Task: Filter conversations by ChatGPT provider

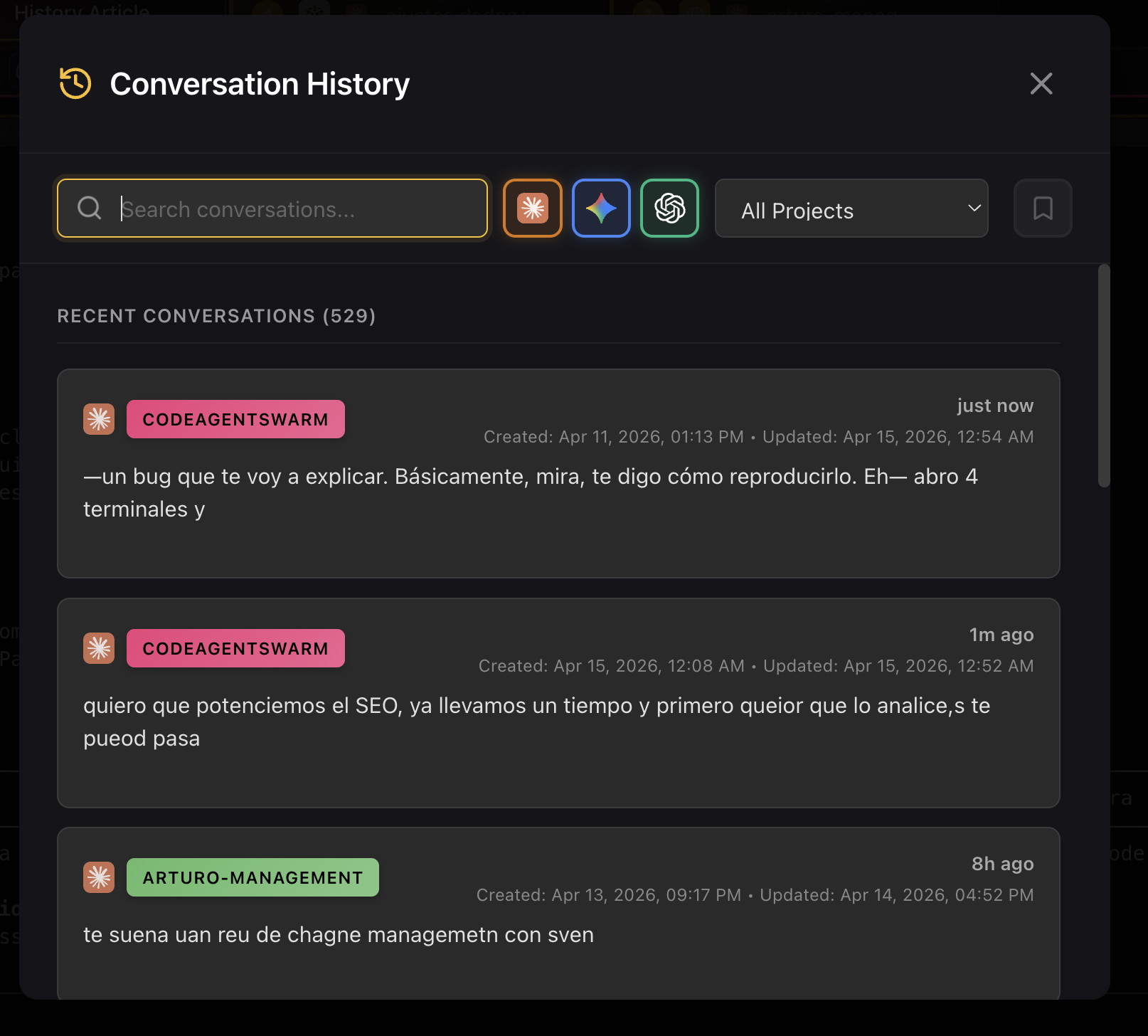Action: pyautogui.click(x=669, y=208)
